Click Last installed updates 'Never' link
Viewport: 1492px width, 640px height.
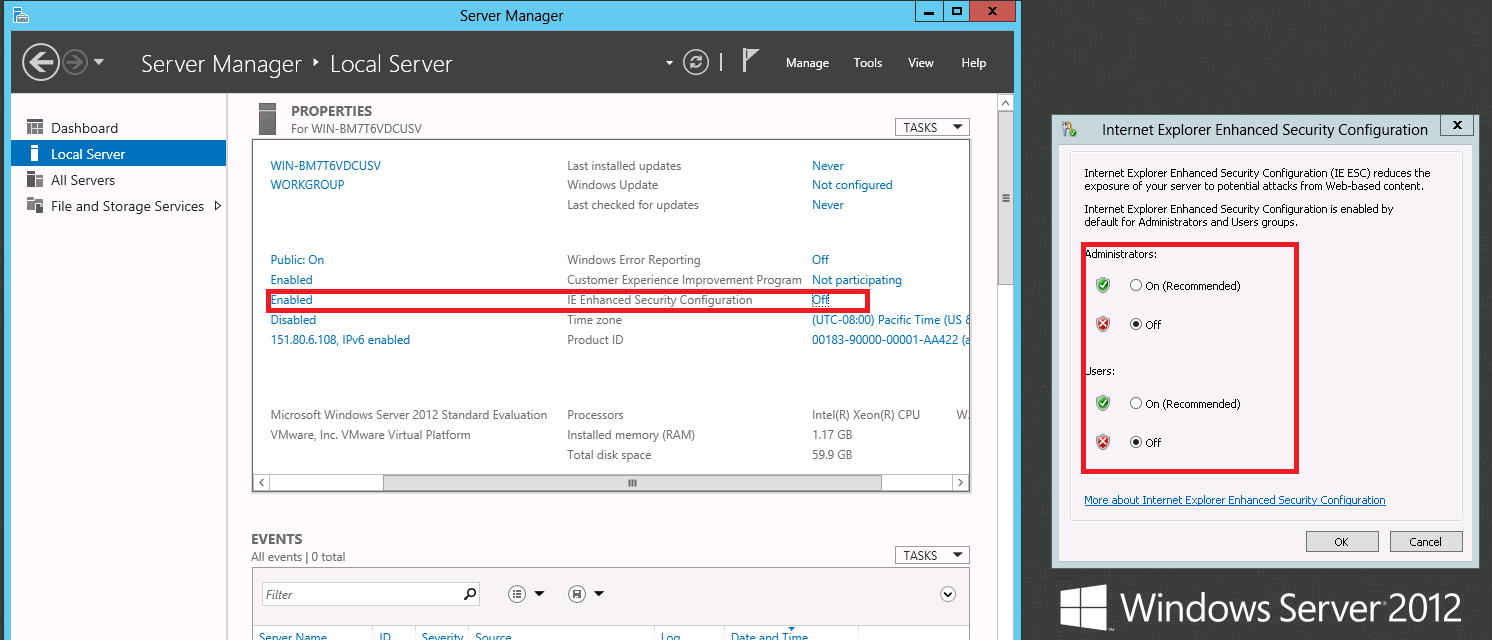[828, 166]
